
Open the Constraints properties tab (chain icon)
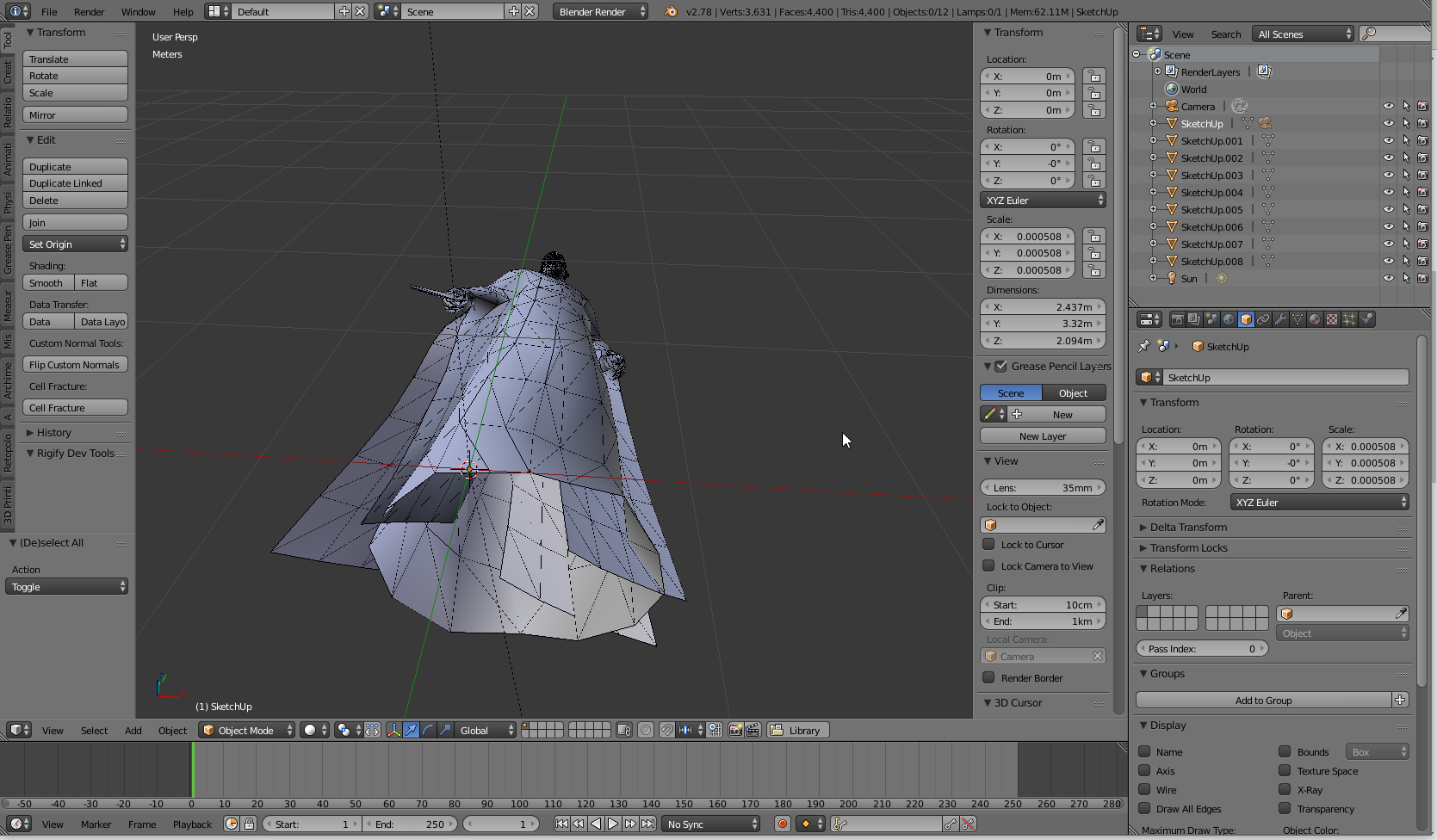tap(1263, 319)
